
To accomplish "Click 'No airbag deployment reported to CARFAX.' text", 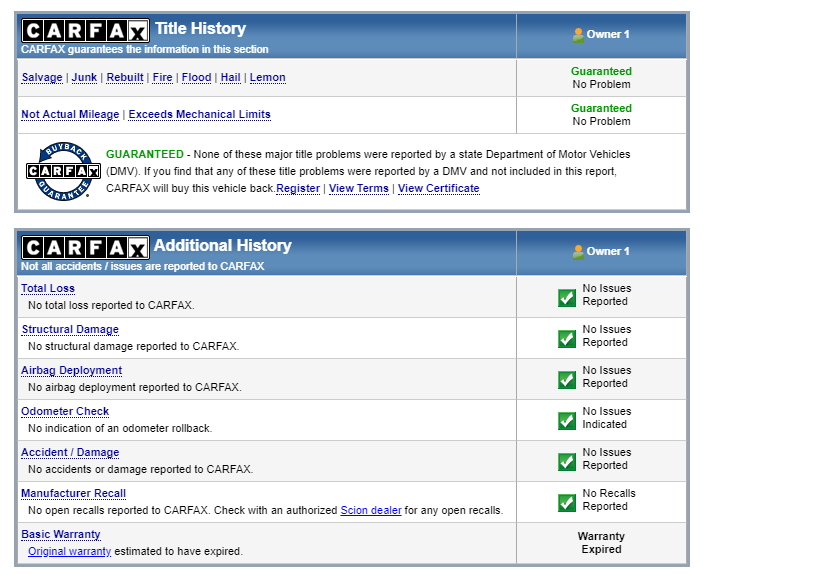I will click(135, 387).
